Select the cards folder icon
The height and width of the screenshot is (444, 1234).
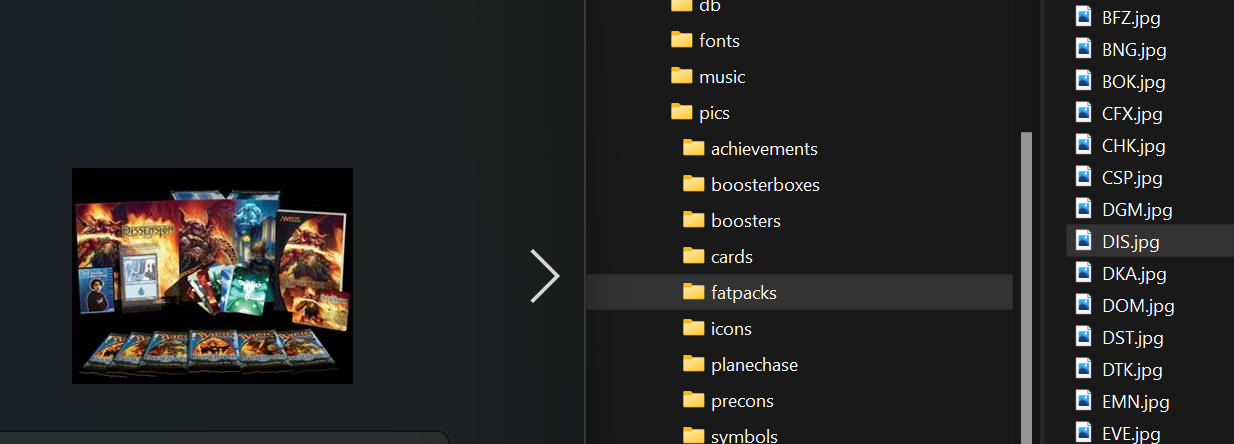694,256
